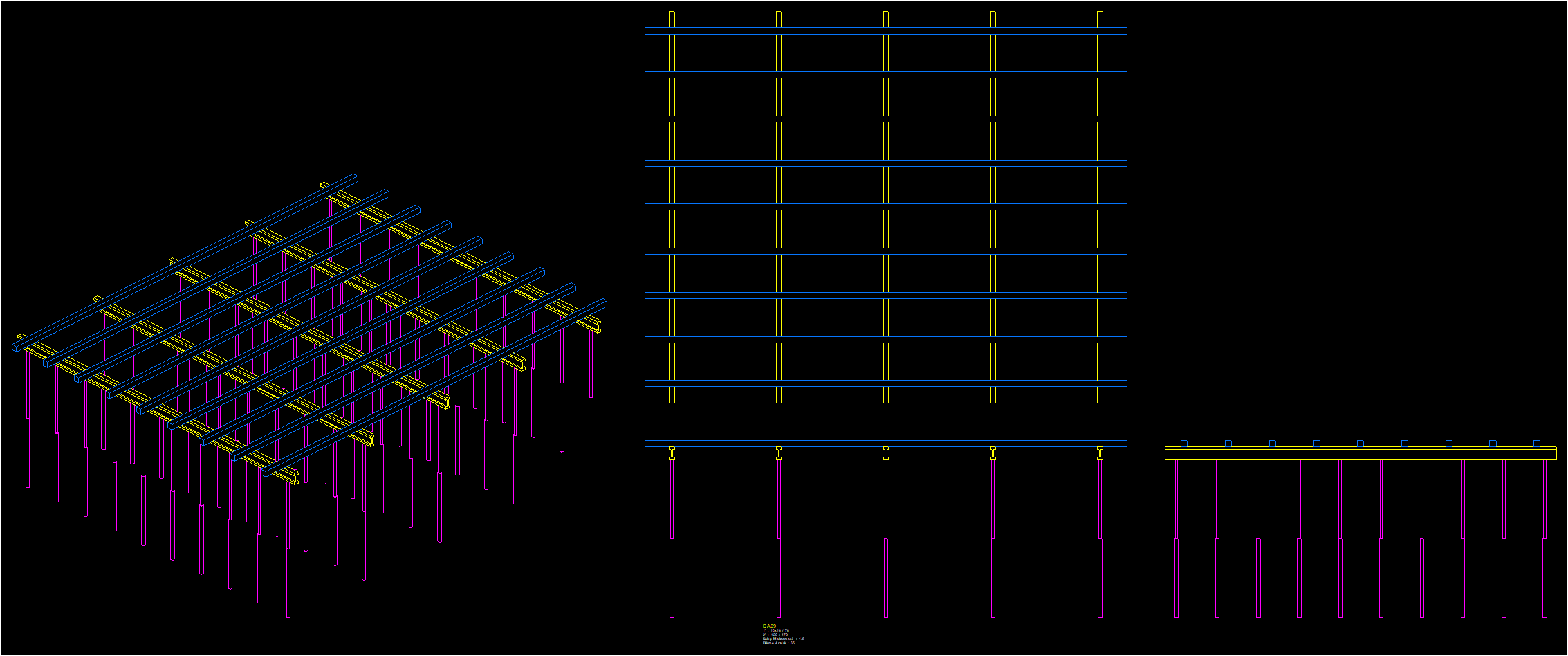The height and width of the screenshot is (656, 1568).
Task: Select topmost horizontal beam in plan view
Action: [886, 31]
